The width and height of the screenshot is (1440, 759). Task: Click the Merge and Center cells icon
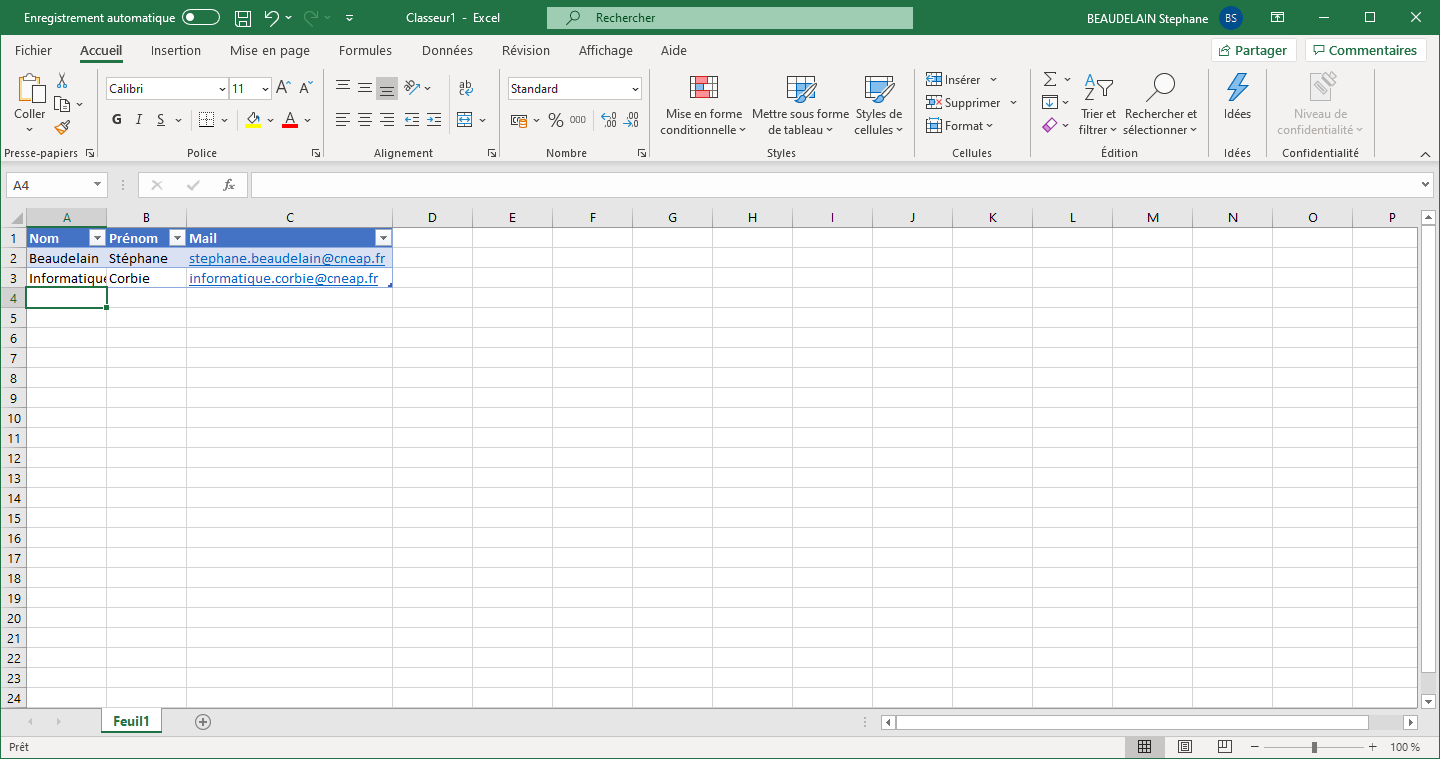(x=464, y=120)
